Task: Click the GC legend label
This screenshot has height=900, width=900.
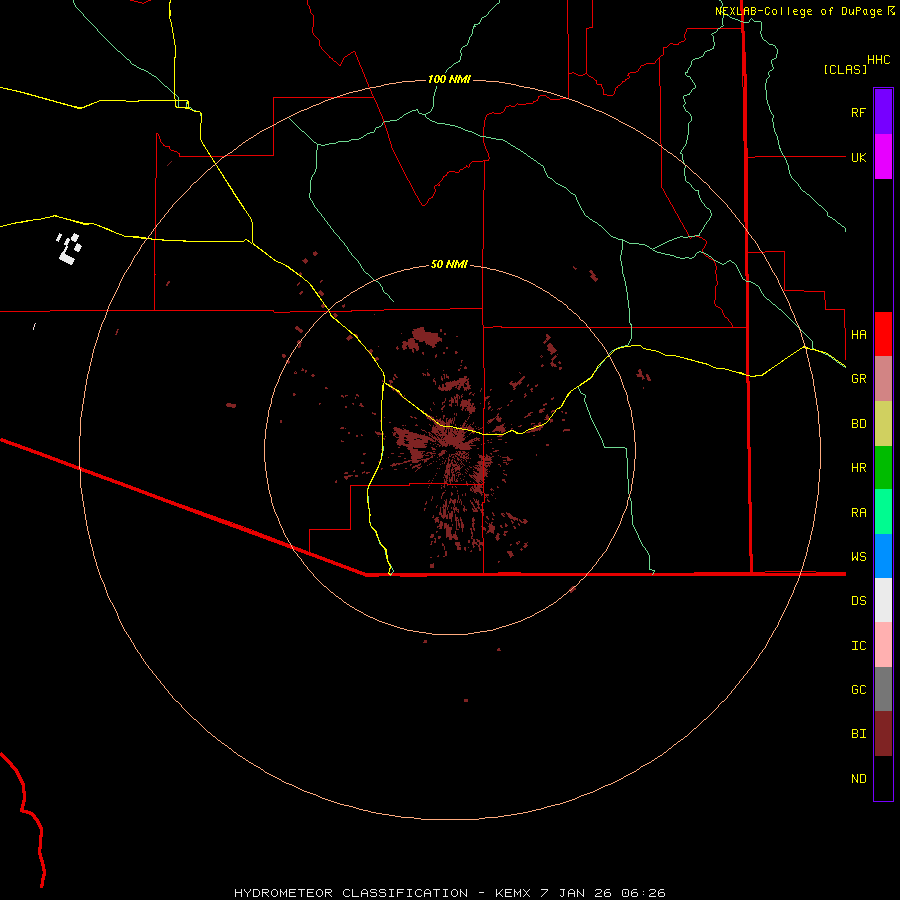Action: click(x=858, y=689)
